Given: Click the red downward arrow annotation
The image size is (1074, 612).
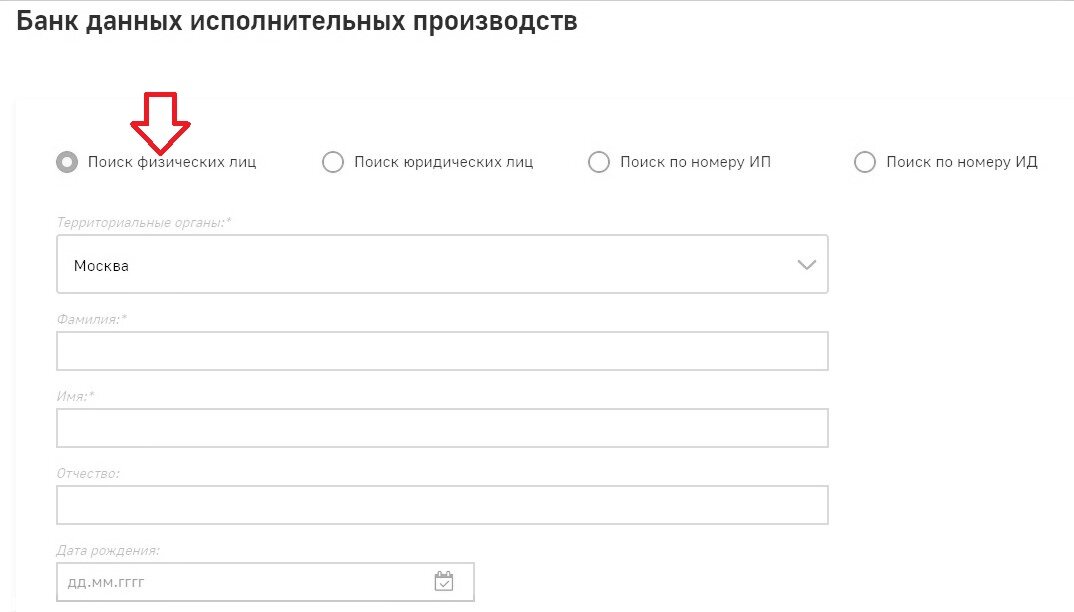Looking at the screenshot, I should click(x=160, y=120).
